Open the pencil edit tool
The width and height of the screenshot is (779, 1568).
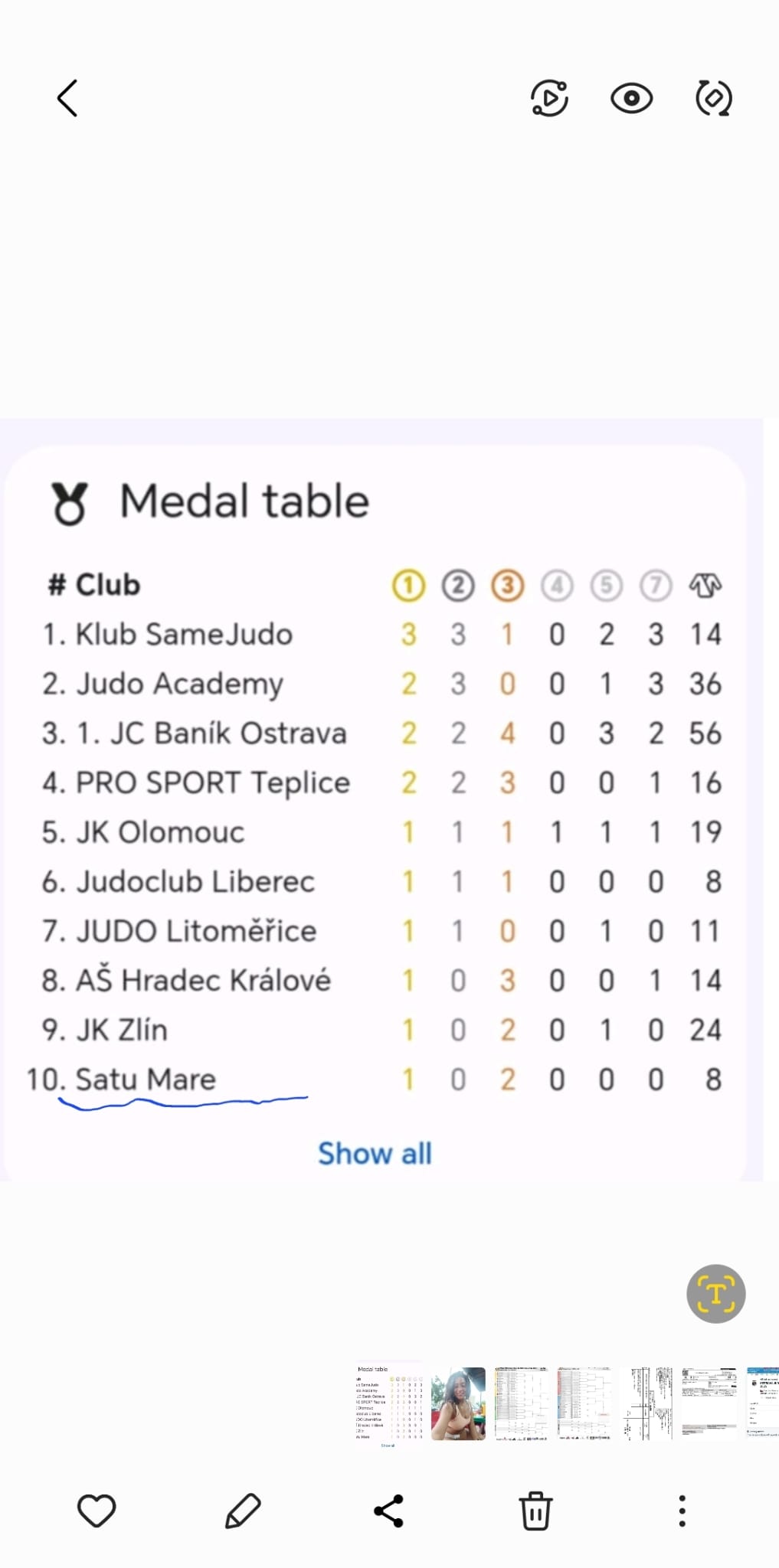243,1511
